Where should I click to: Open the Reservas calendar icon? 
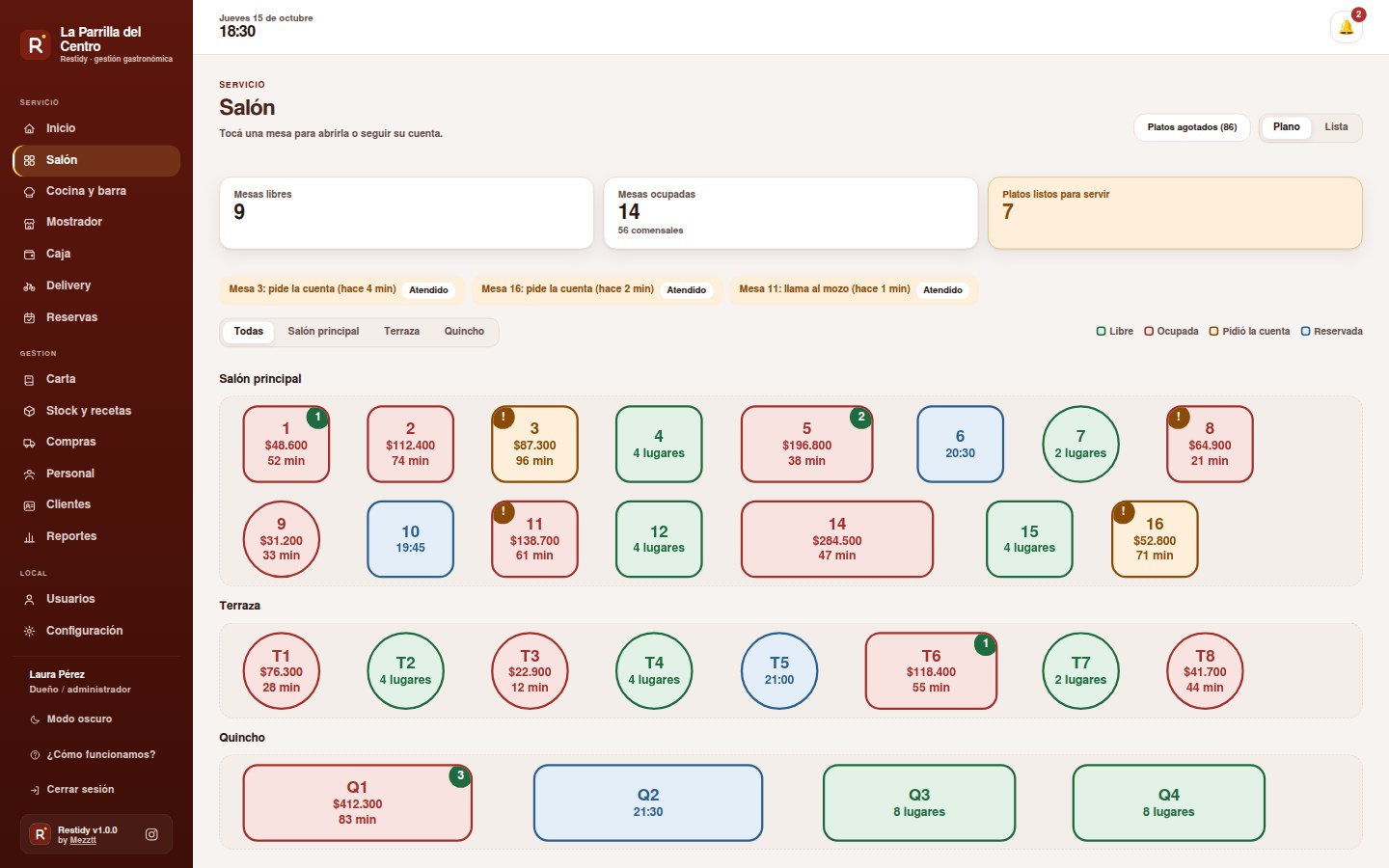click(x=29, y=318)
